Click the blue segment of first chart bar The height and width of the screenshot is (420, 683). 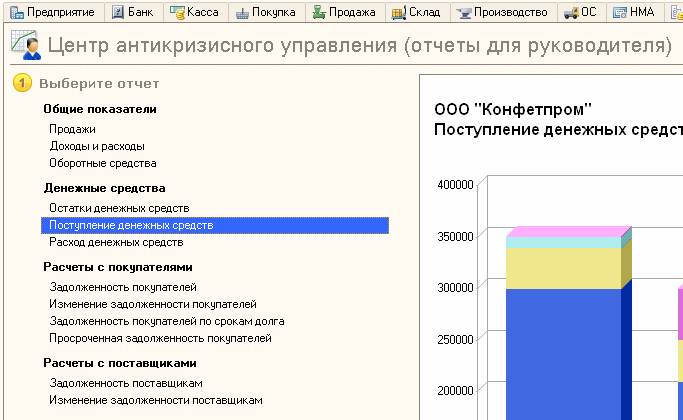(x=563, y=354)
